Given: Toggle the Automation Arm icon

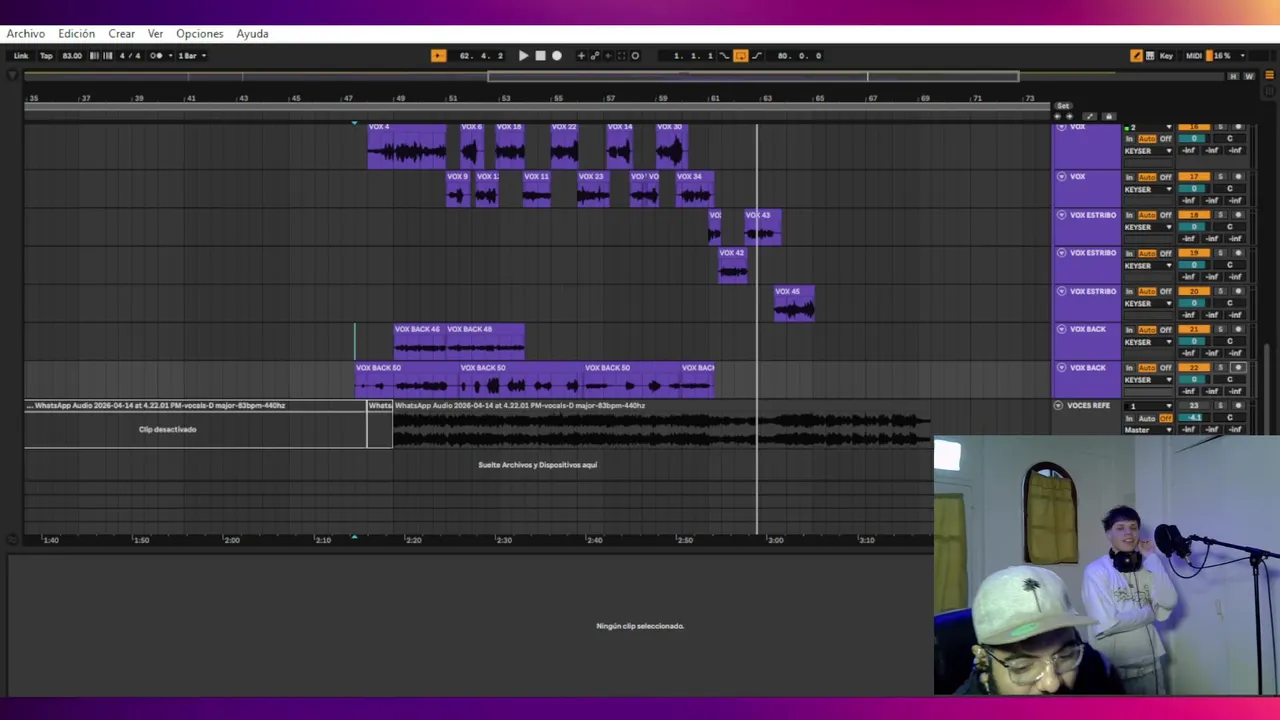Looking at the screenshot, I should [x=595, y=56].
